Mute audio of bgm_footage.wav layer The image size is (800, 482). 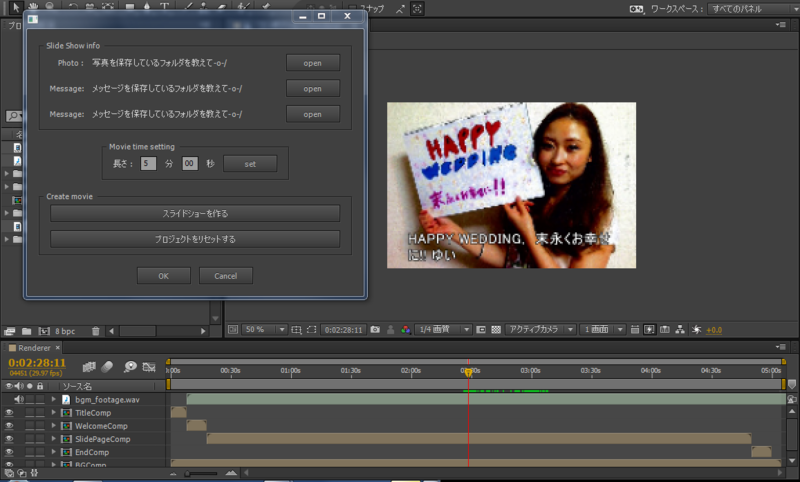19,399
